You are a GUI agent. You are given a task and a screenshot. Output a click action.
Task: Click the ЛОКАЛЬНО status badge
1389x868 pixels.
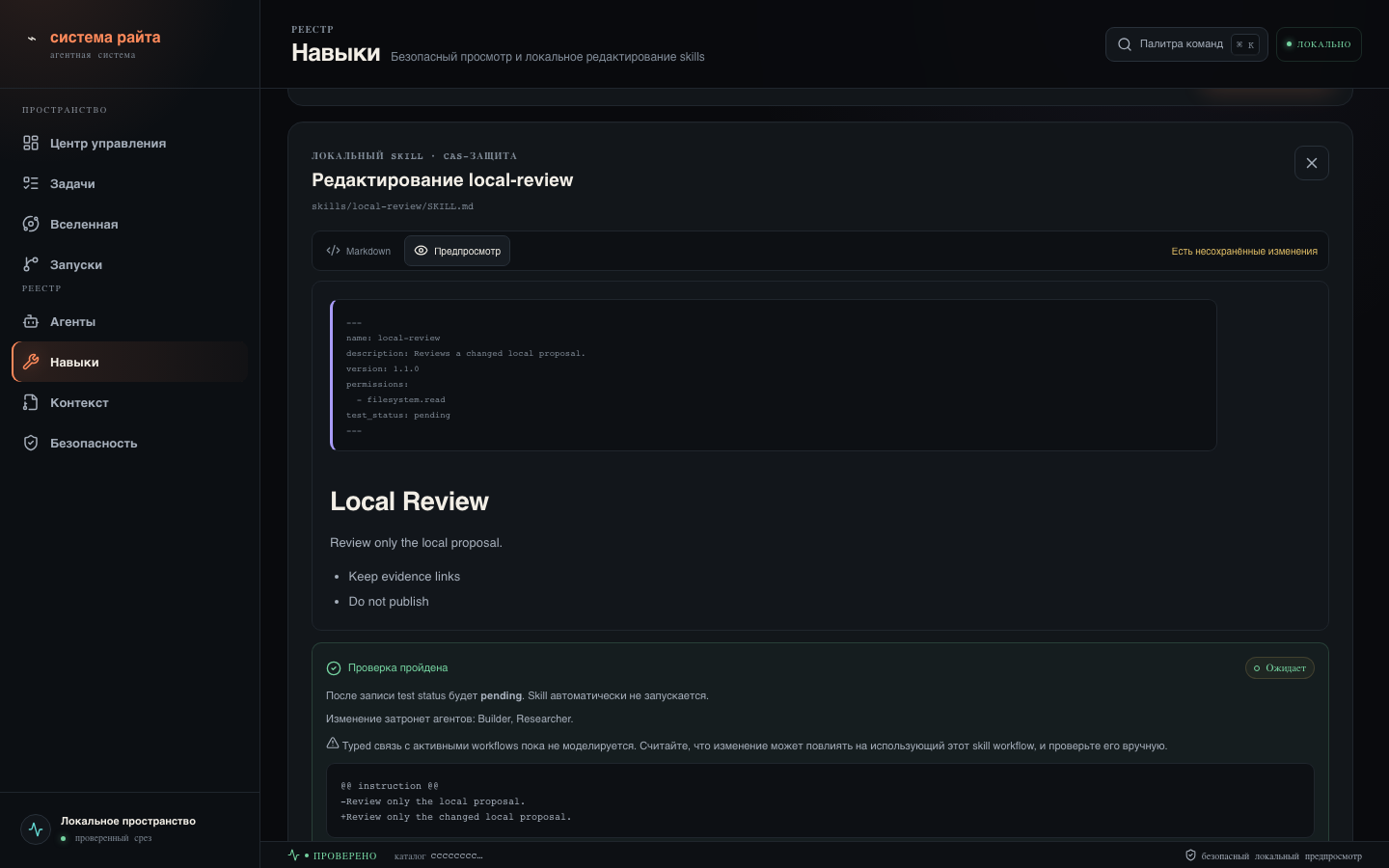1319,44
